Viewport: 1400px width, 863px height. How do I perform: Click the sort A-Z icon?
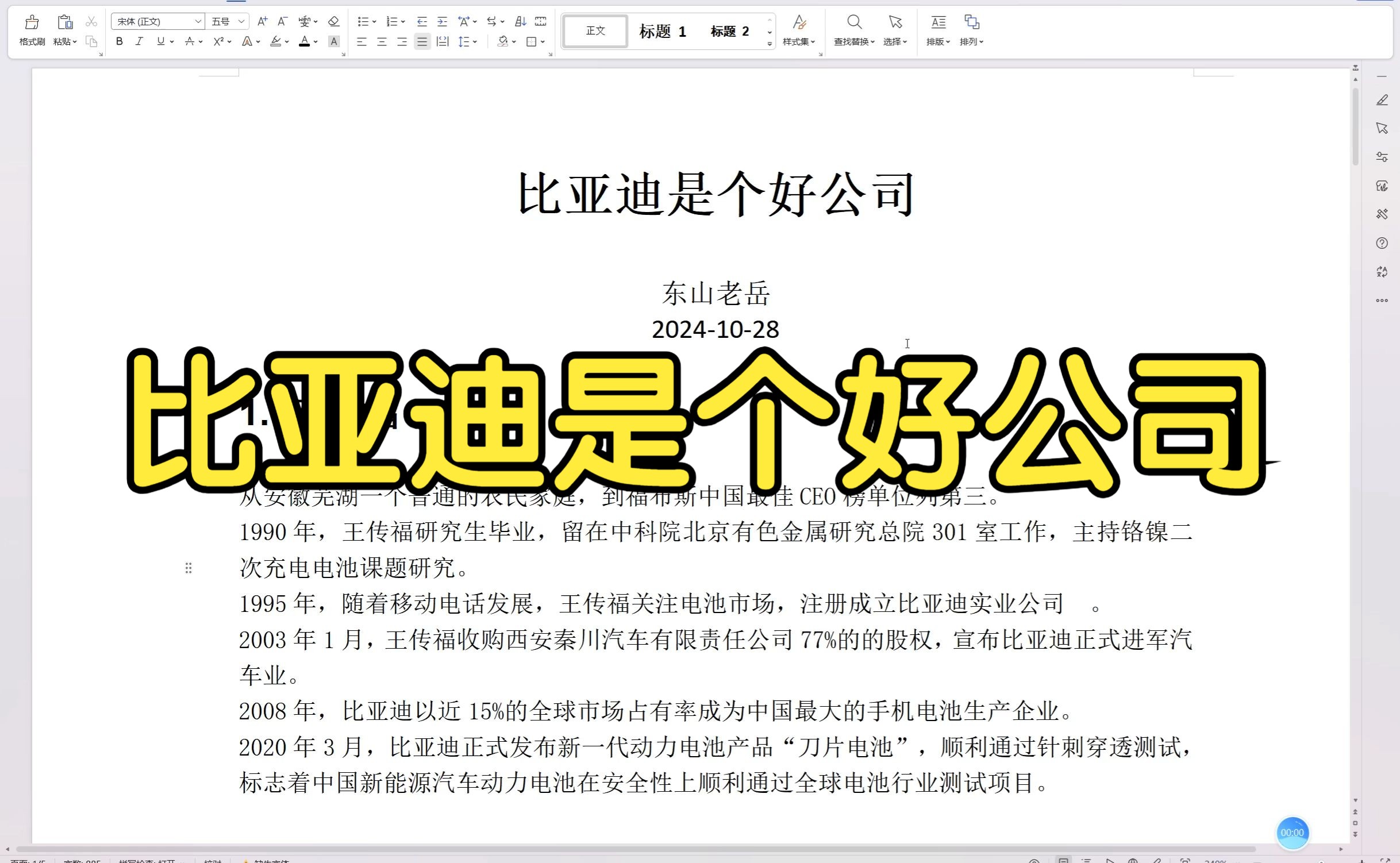pos(521,22)
